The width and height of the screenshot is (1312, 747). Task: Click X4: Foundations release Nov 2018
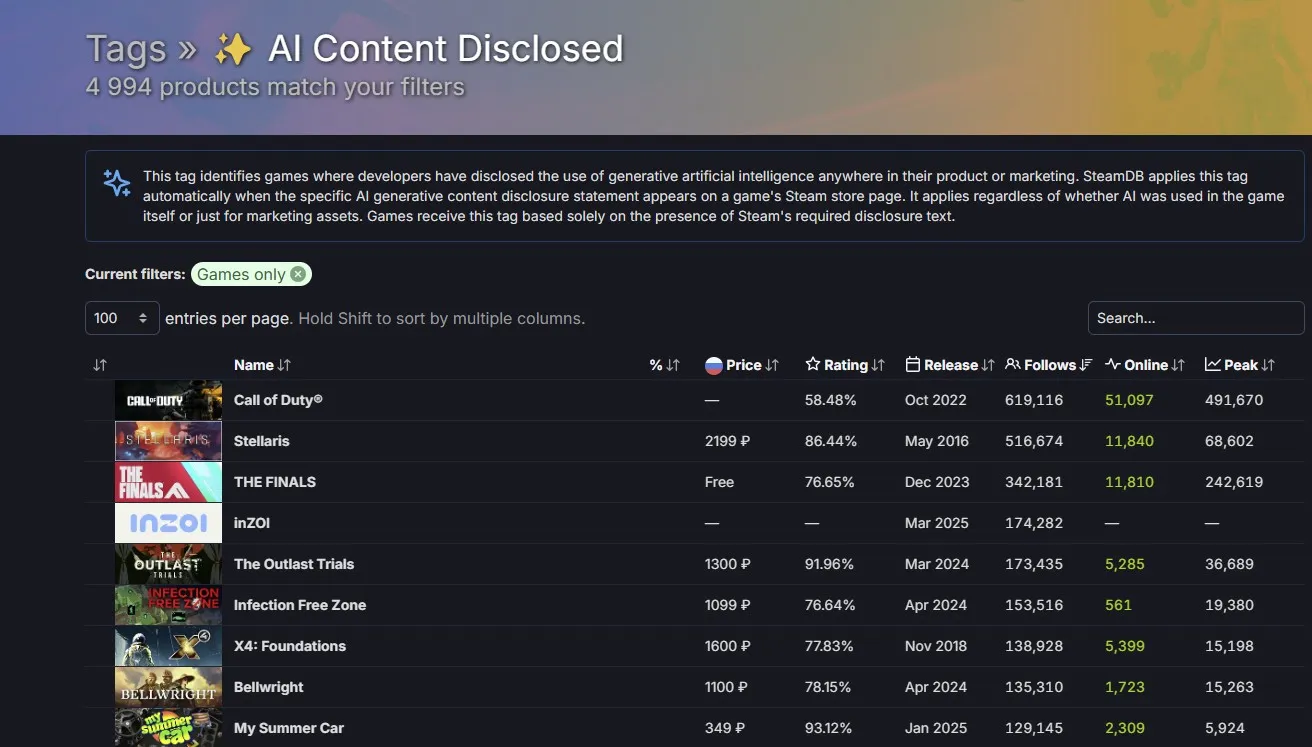click(937, 646)
